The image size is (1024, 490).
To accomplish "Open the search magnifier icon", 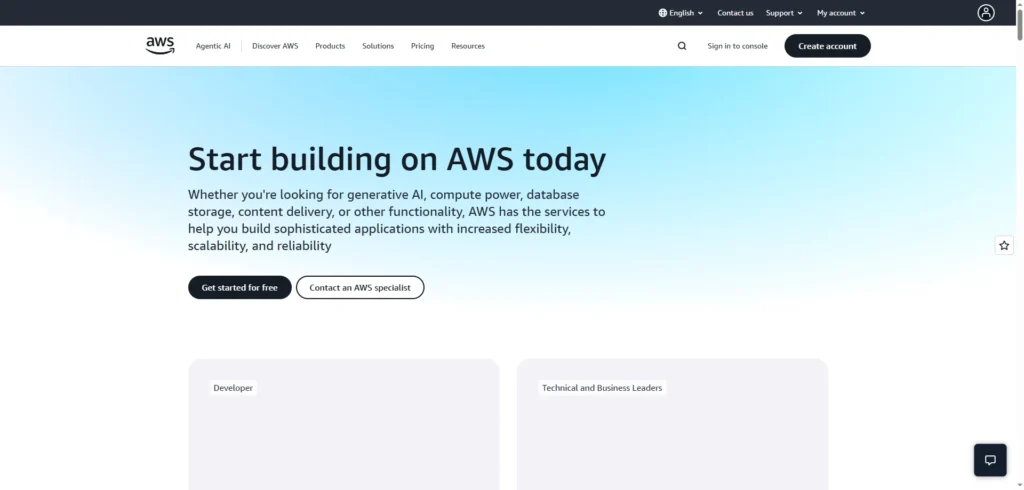I will 682,46.
